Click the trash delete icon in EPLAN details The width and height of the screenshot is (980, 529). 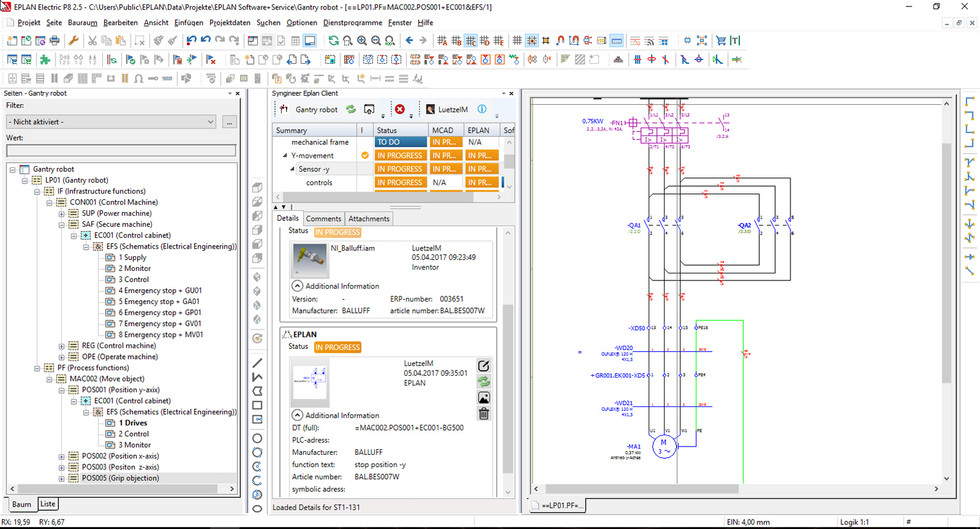point(484,414)
